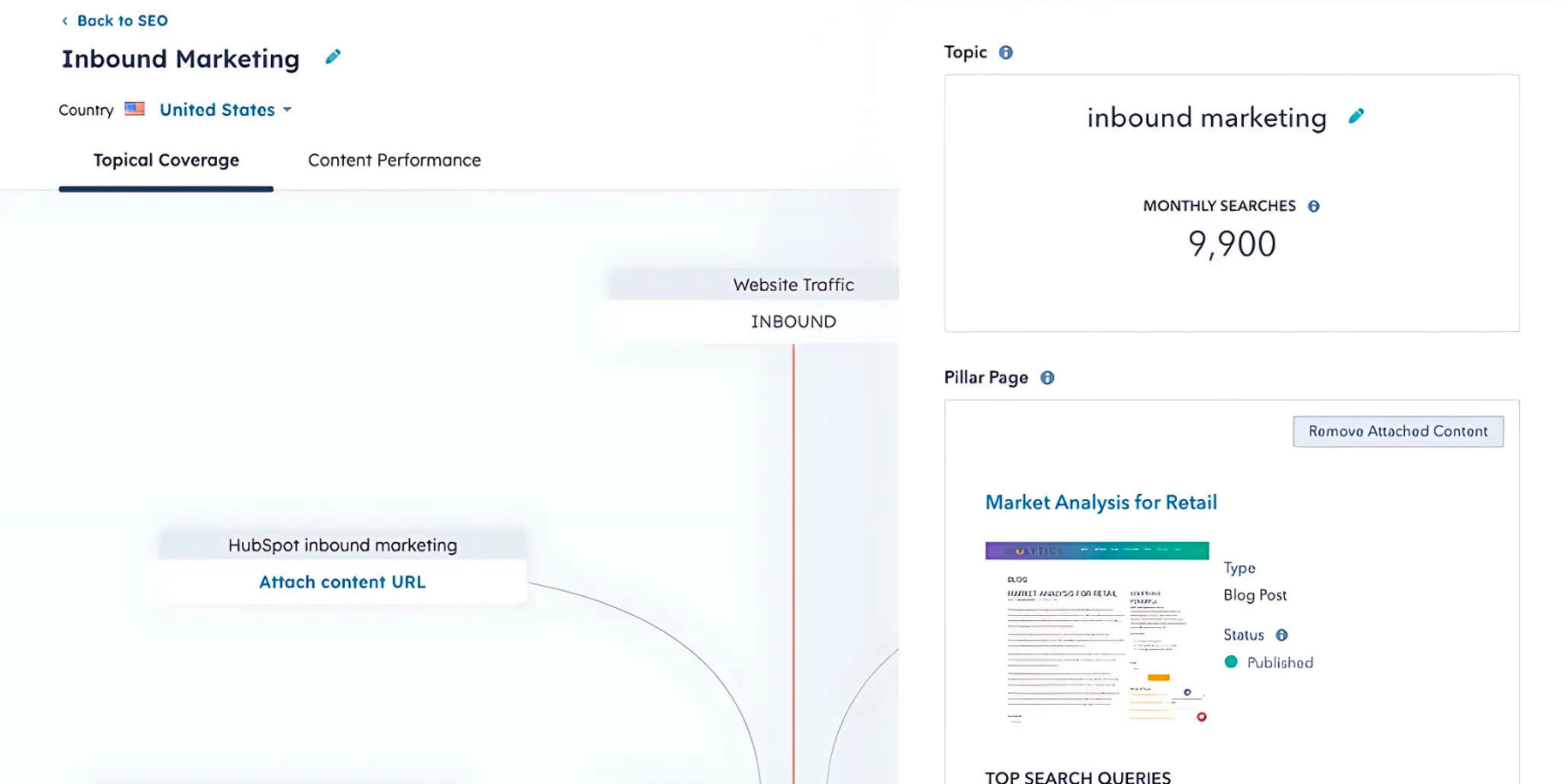Viewport: 1568px width, 784px height.
Task: Click the blog post preview thumbnail
Action: coord(1097,632)
